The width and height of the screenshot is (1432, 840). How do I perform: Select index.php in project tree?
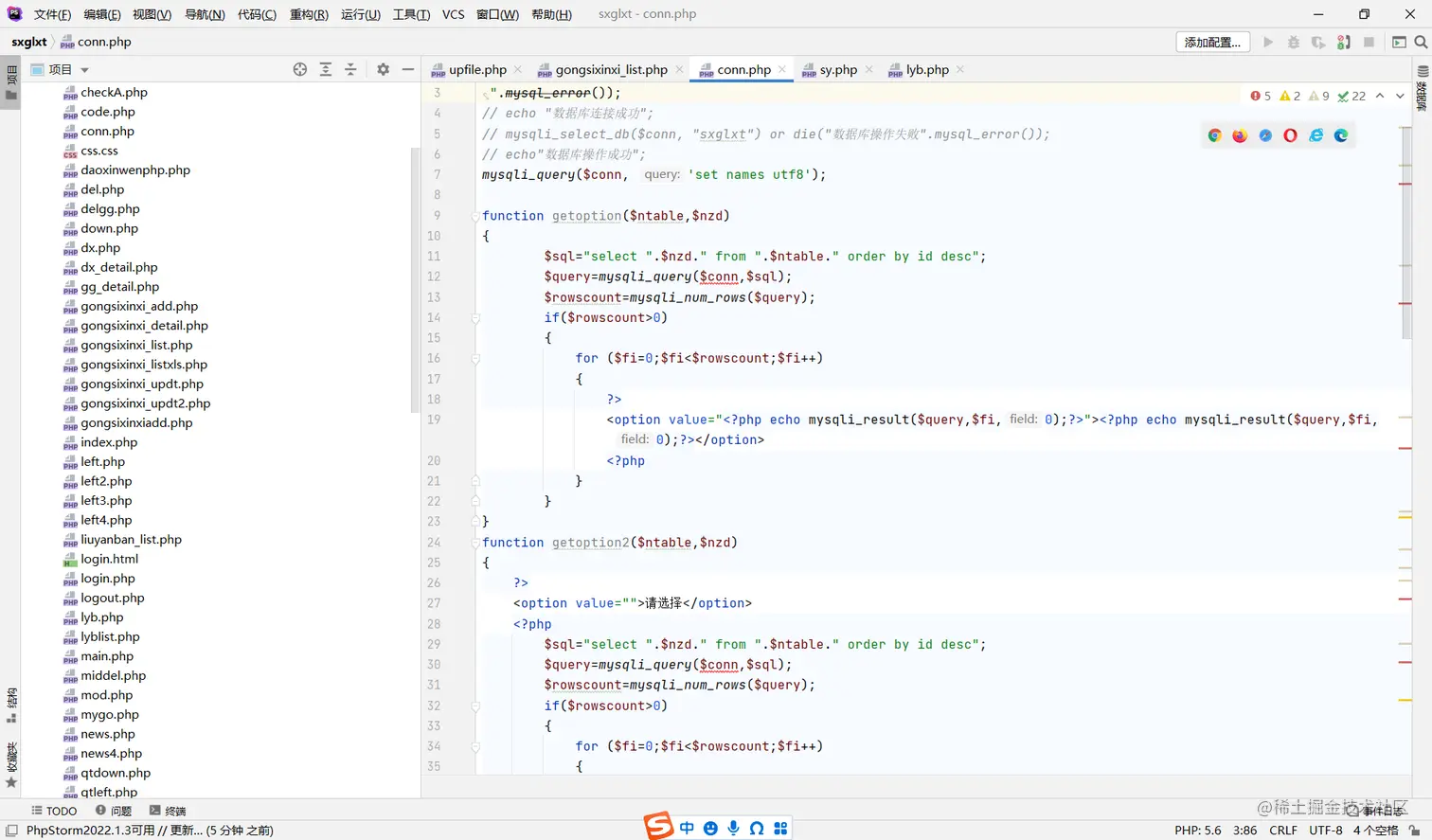pos(99,442)
